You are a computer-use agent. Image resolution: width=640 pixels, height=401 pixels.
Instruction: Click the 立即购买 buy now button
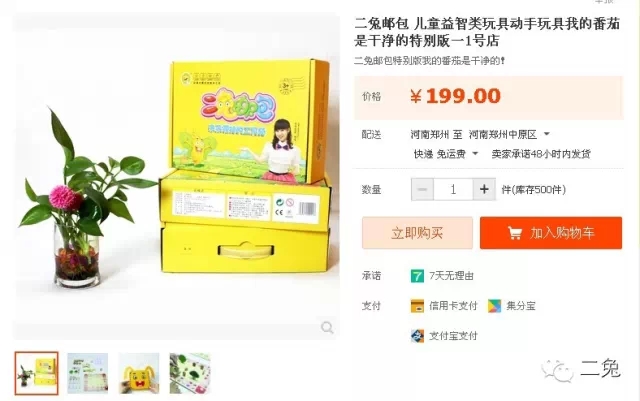coord(417,233)
